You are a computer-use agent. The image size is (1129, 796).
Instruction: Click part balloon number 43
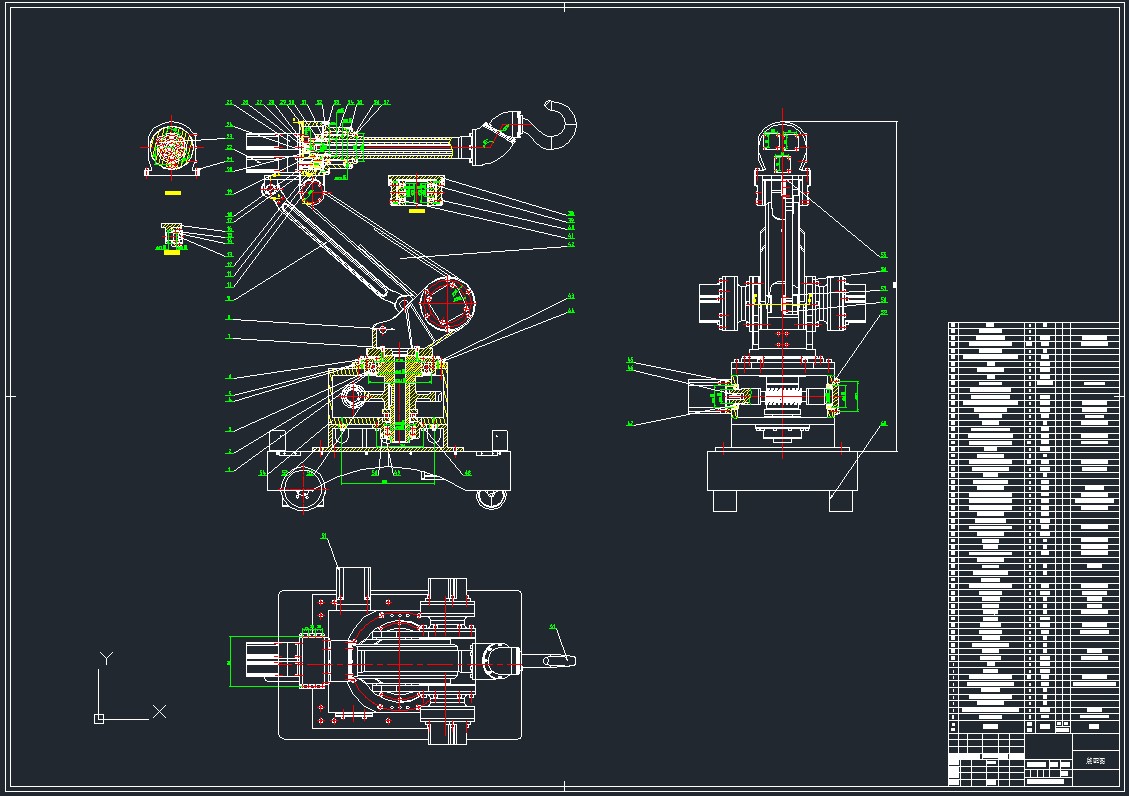pyautogui.click(x=571, y=296)
